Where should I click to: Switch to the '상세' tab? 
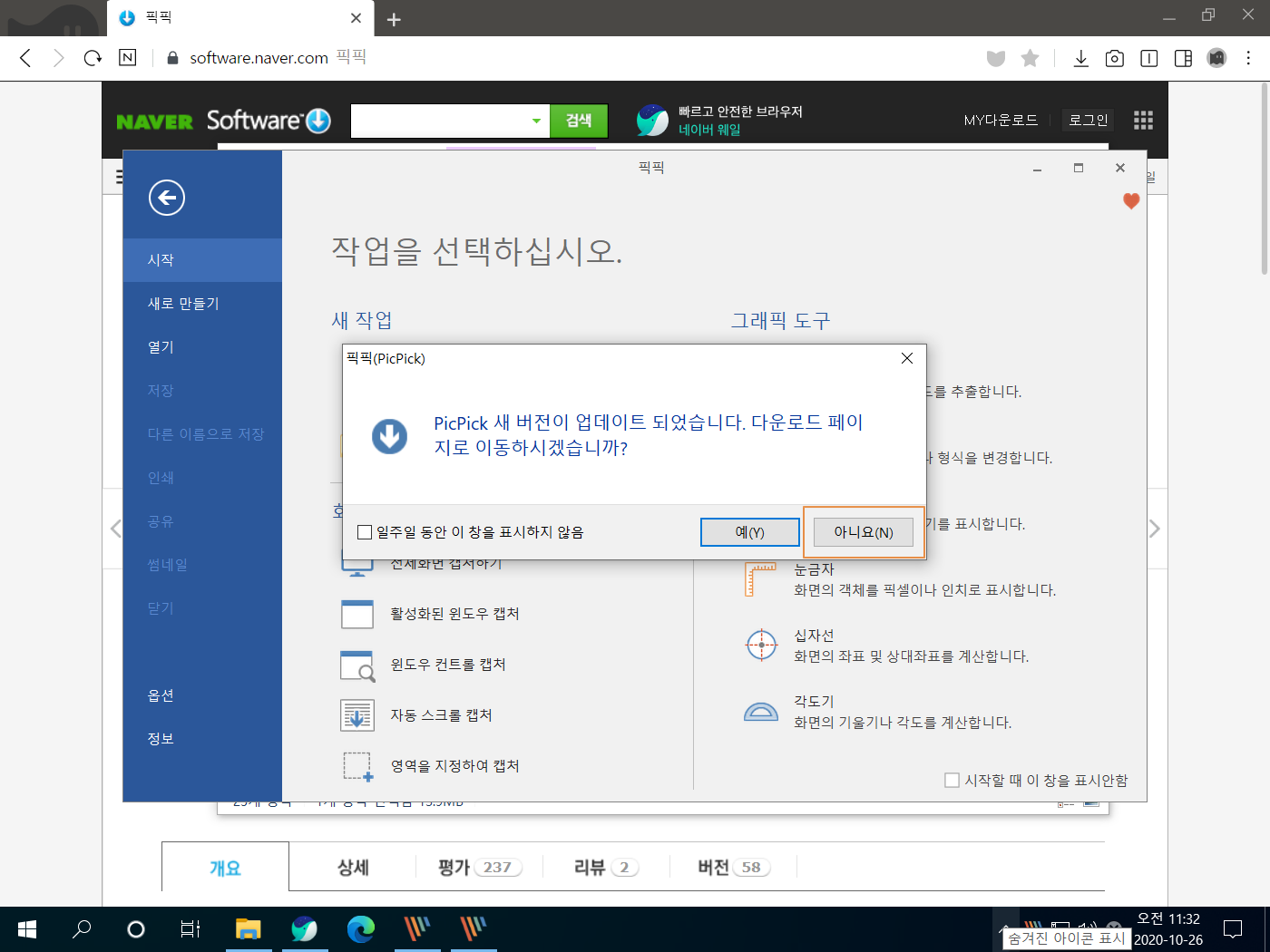[x=353, y=868]
